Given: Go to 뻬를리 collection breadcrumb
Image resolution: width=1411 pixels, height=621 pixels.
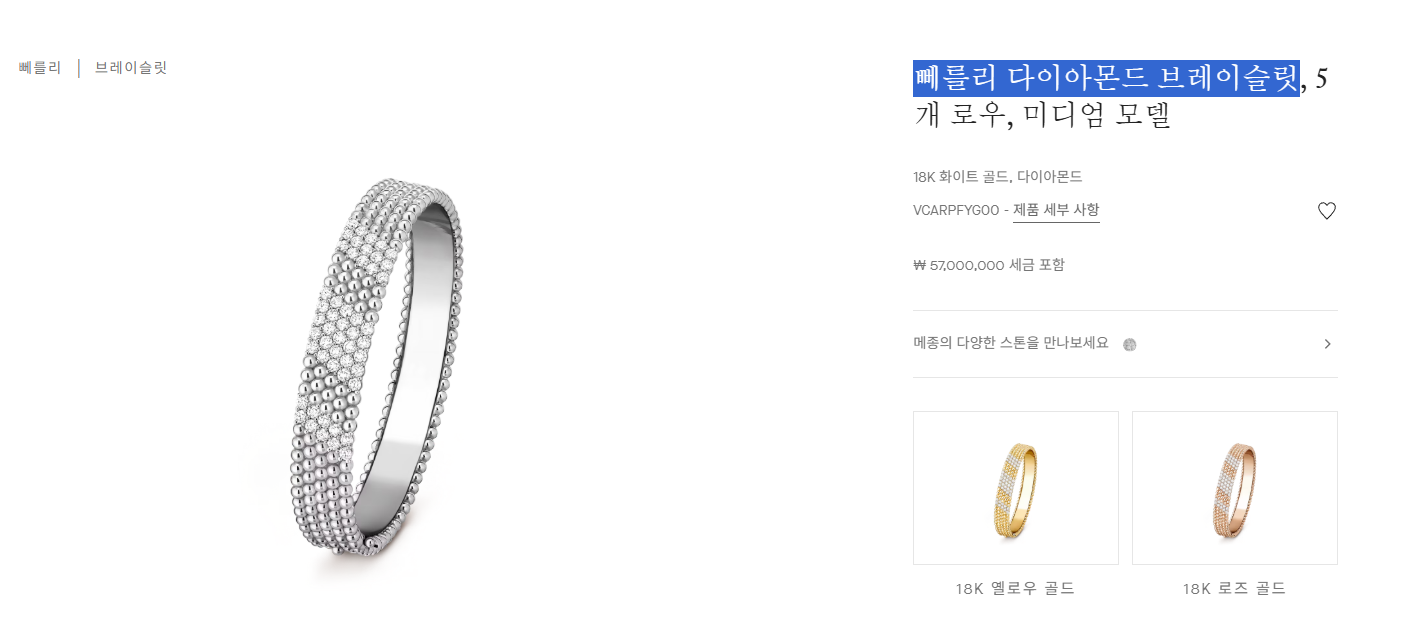Looking at the screenshot, I should pyautogui.click(x=40, y=68).
